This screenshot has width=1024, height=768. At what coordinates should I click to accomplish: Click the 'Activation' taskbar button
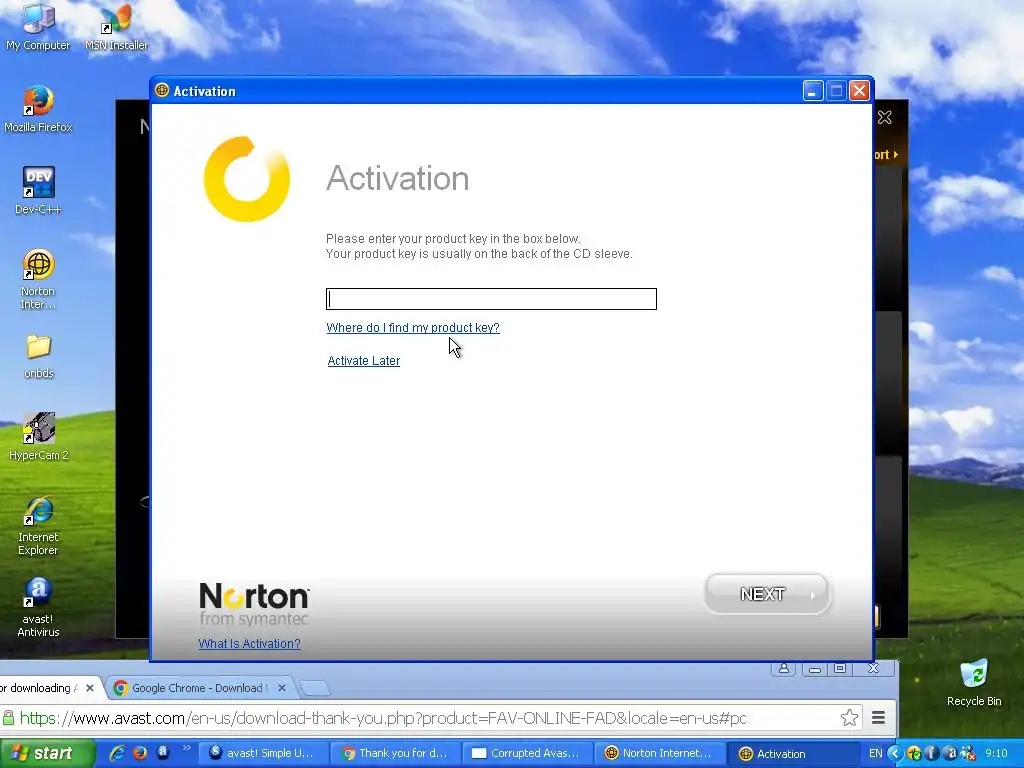click(793, 753)
